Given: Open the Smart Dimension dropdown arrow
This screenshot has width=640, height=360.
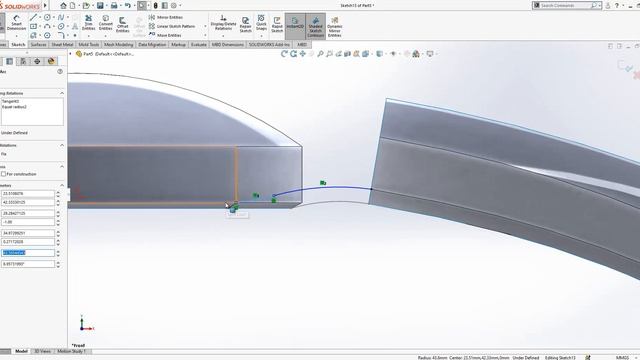Looking at the screenshot, I should [x=16, y=36].
